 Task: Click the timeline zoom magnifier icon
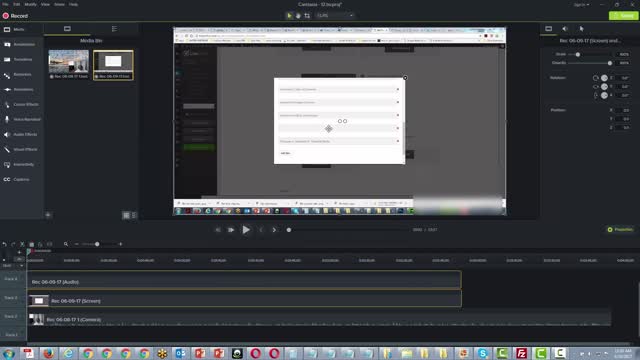(66, 244)
